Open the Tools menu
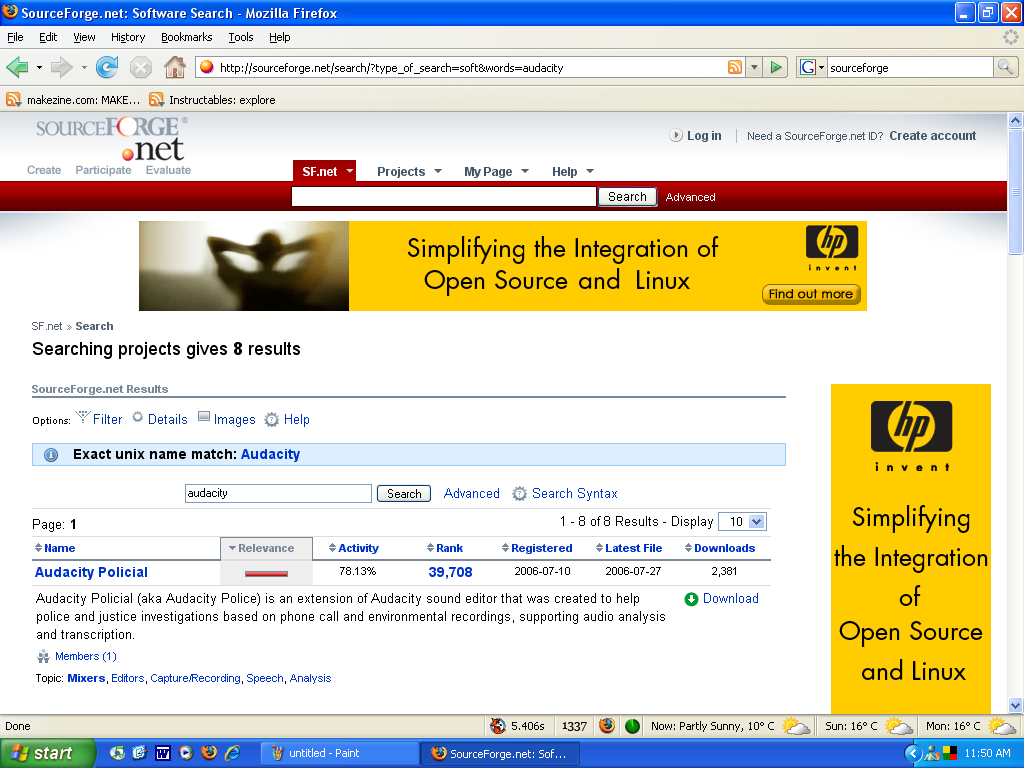Viewport: 1024px width, 768px height. point(240,37)
